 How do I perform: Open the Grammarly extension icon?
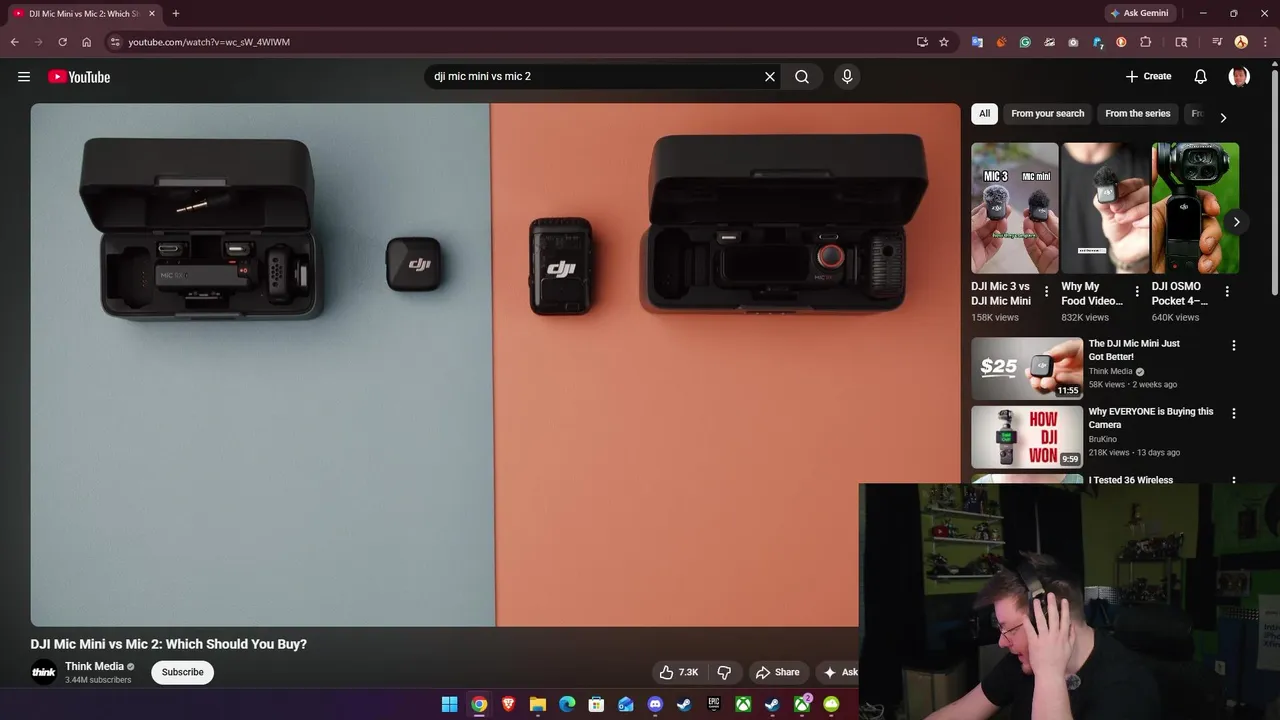(1025, 42)
